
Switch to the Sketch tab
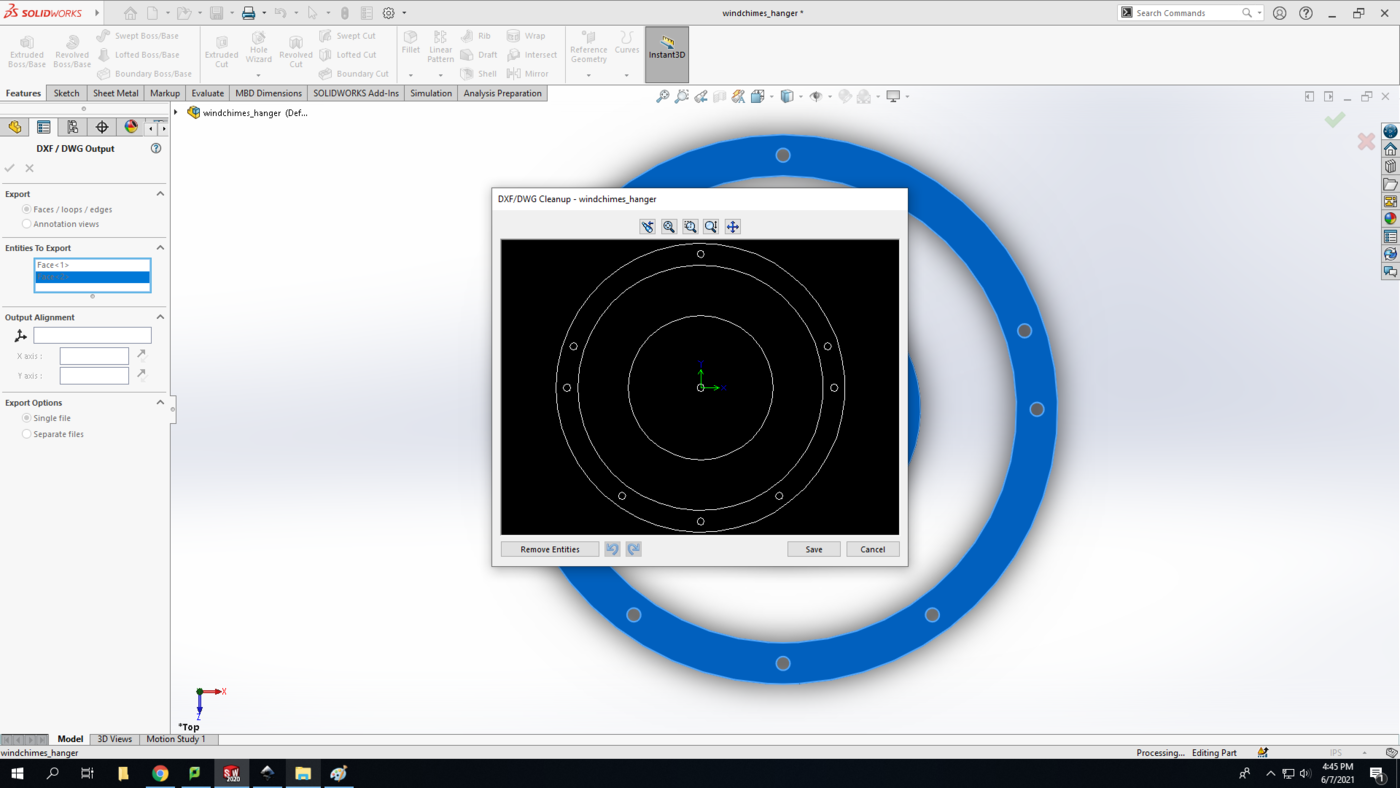(x=66, y=93)
